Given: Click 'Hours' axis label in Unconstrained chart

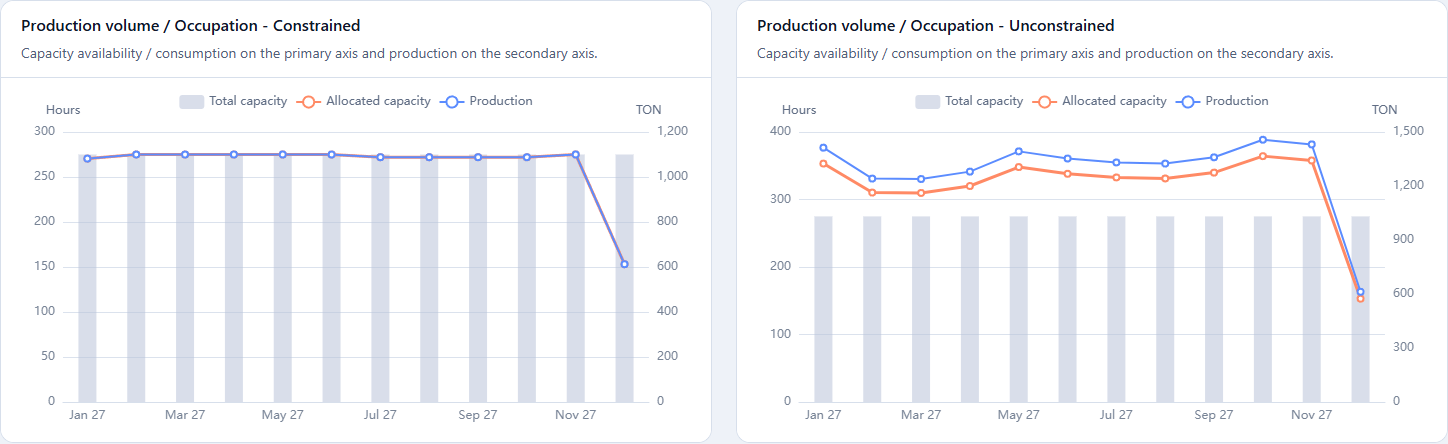Looking at the screenshot, I should 799,110.
